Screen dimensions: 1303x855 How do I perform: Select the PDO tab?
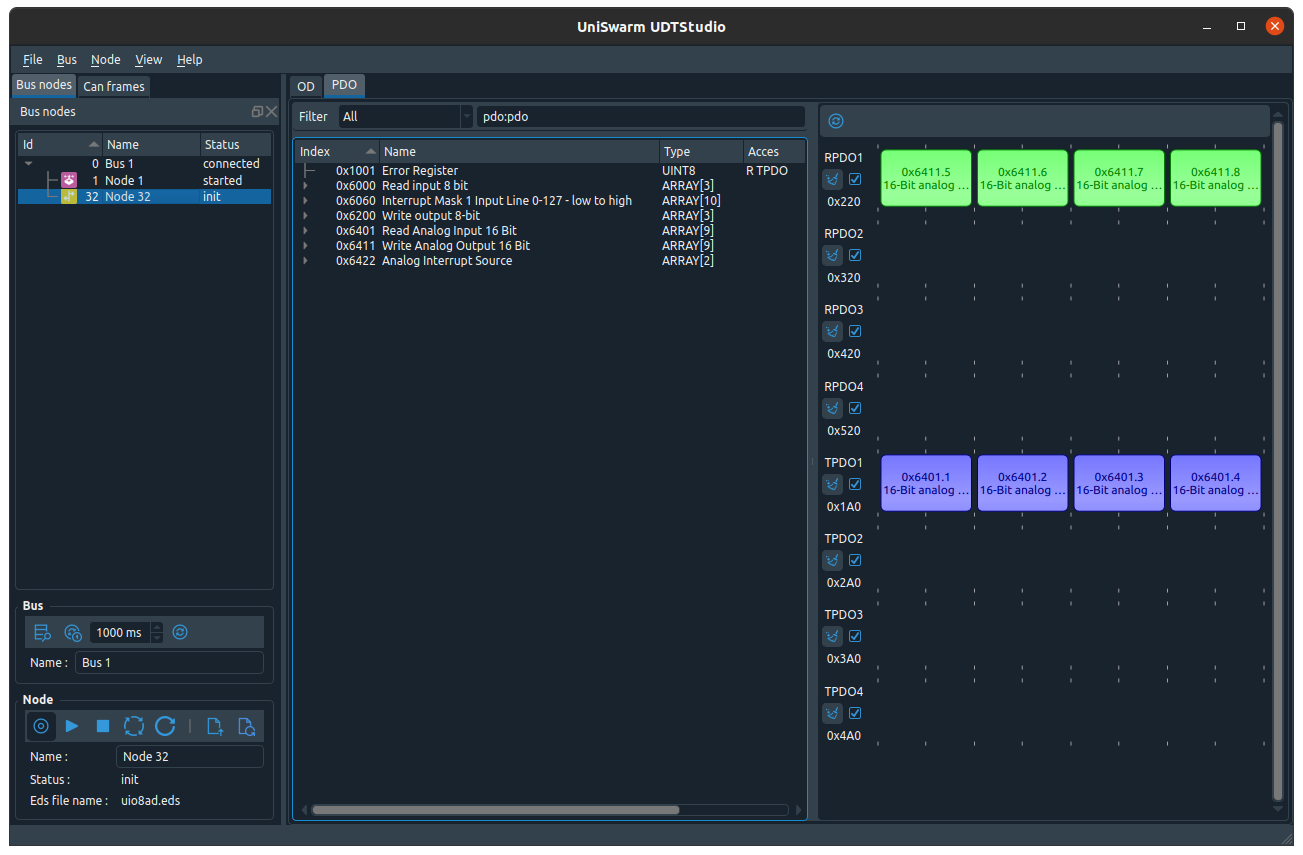click(344, 86)
